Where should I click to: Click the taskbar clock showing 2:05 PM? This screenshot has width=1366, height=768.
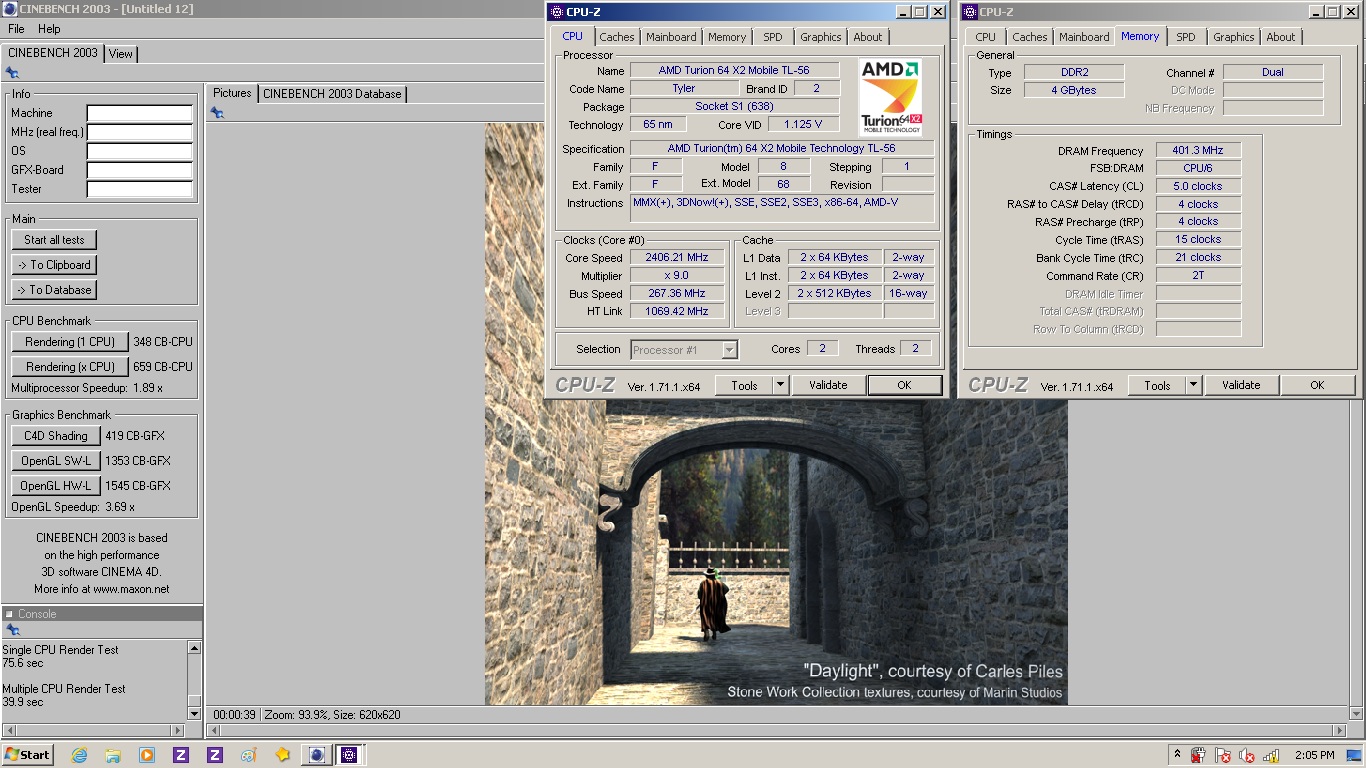[1314, 755]
